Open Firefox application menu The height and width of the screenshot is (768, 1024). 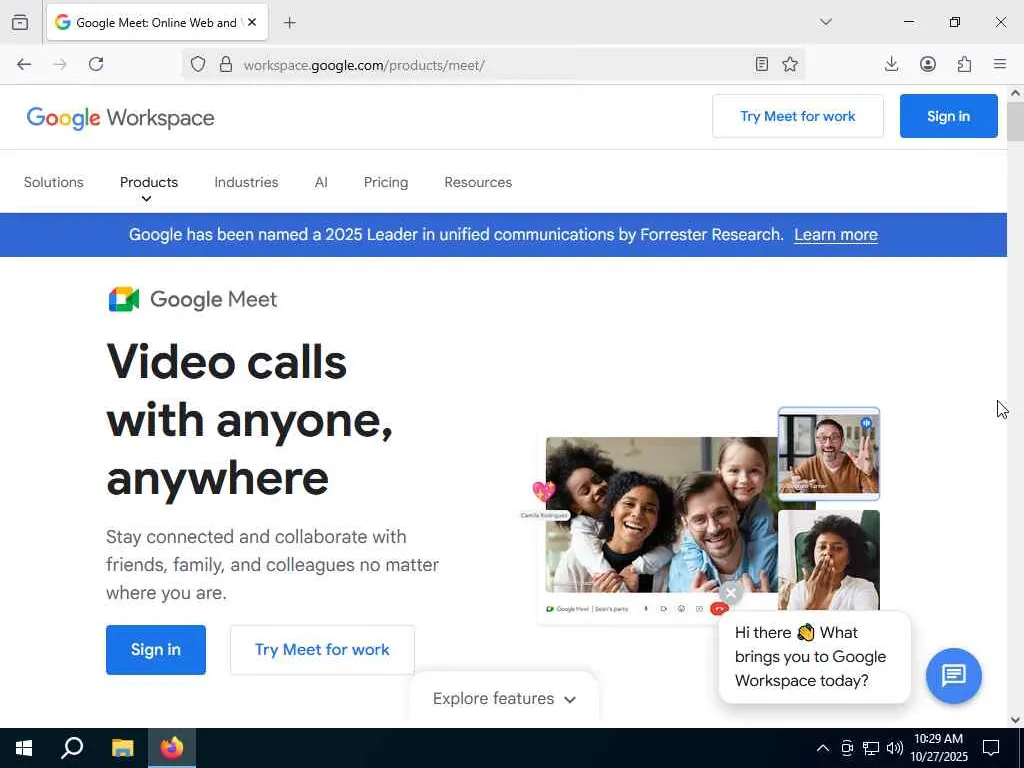[x=1000, y=64]
